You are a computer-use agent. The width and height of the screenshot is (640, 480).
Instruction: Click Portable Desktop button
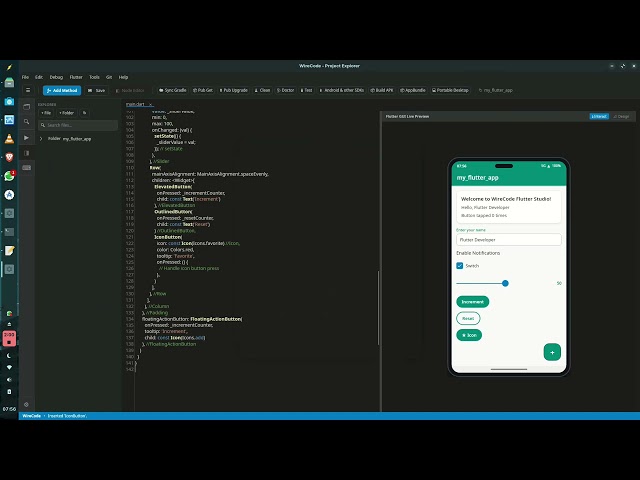click(450, 90)
